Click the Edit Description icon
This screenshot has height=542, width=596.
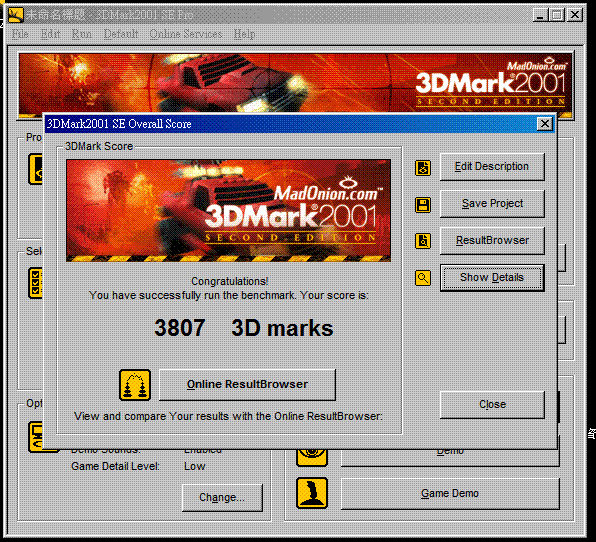423,168
